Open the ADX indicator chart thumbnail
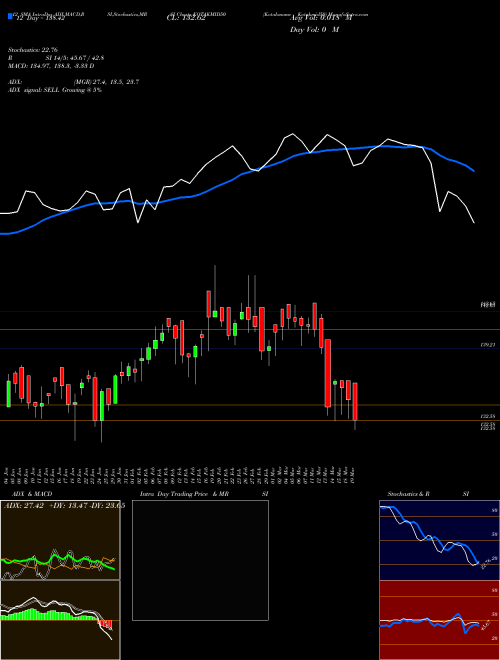The image size is (500, 660). (x=60, y=540)
